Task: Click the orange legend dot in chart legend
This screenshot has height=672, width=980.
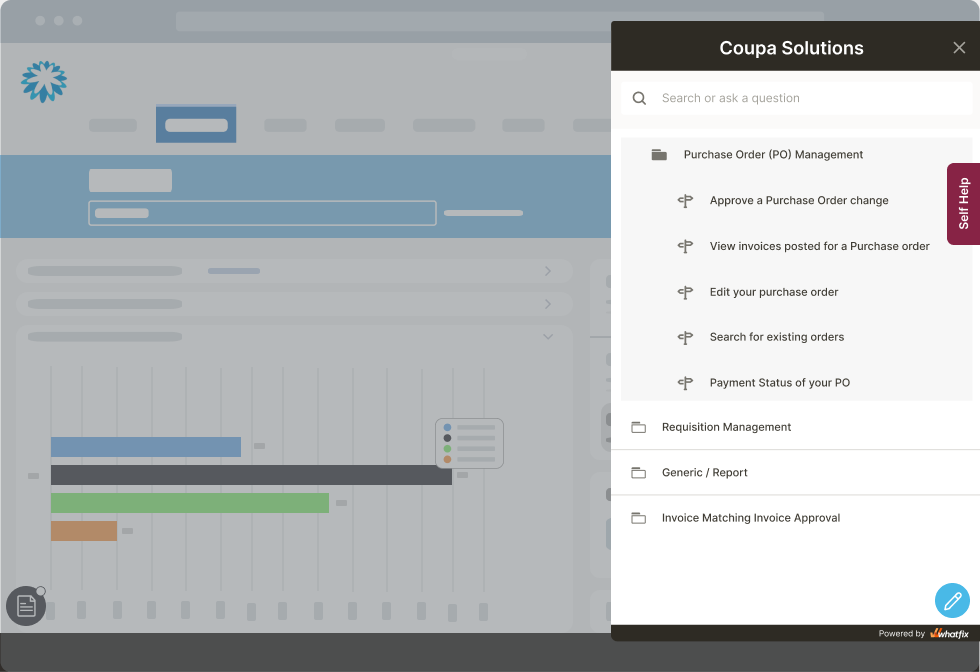Action: click(447, 459)
